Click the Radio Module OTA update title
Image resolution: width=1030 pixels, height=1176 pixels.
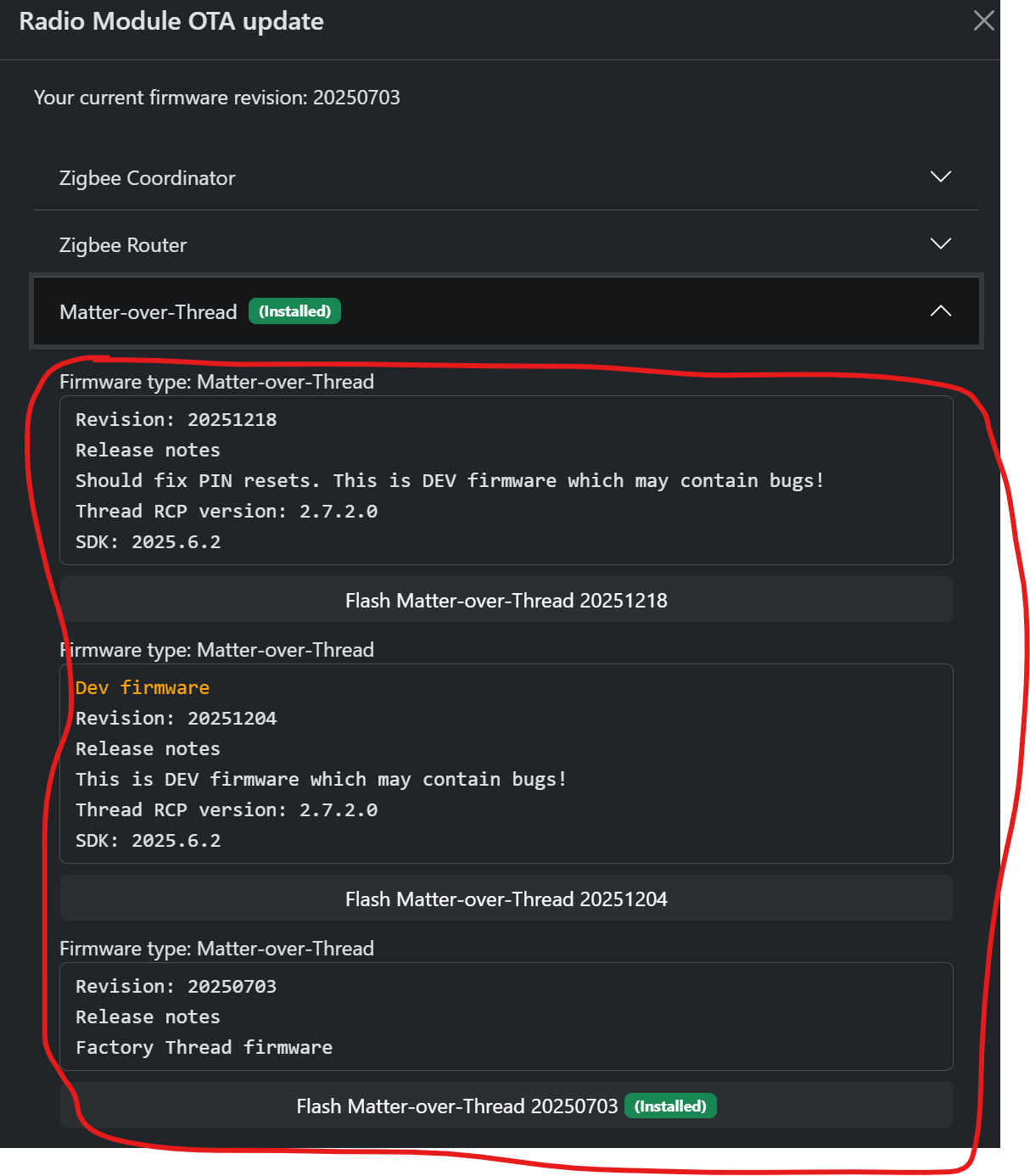(x=171, y=21)
